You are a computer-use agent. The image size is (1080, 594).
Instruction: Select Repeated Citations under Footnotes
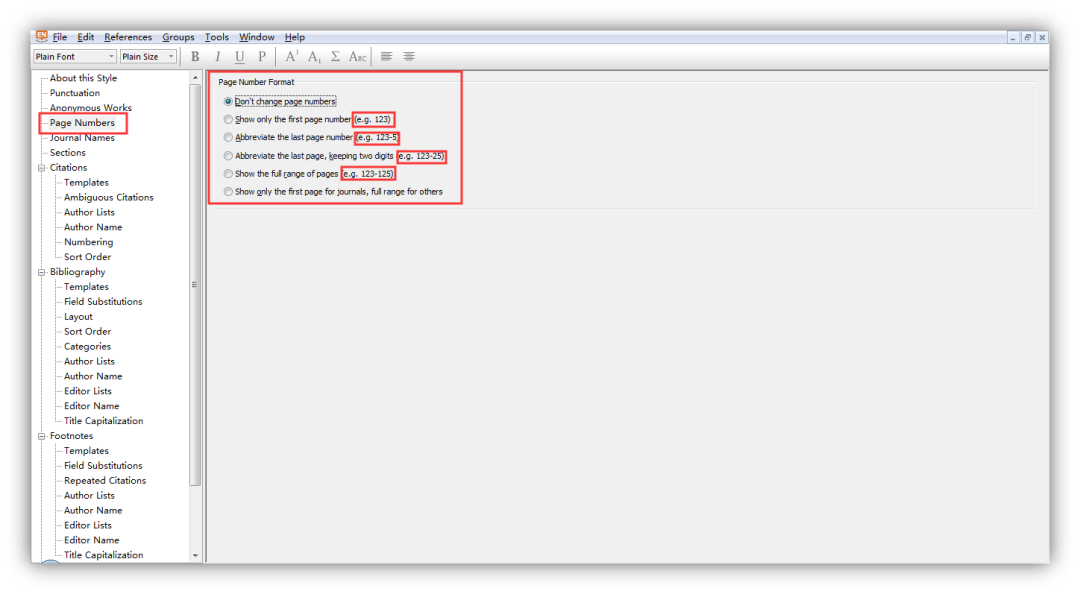click(x=105, y=480)
